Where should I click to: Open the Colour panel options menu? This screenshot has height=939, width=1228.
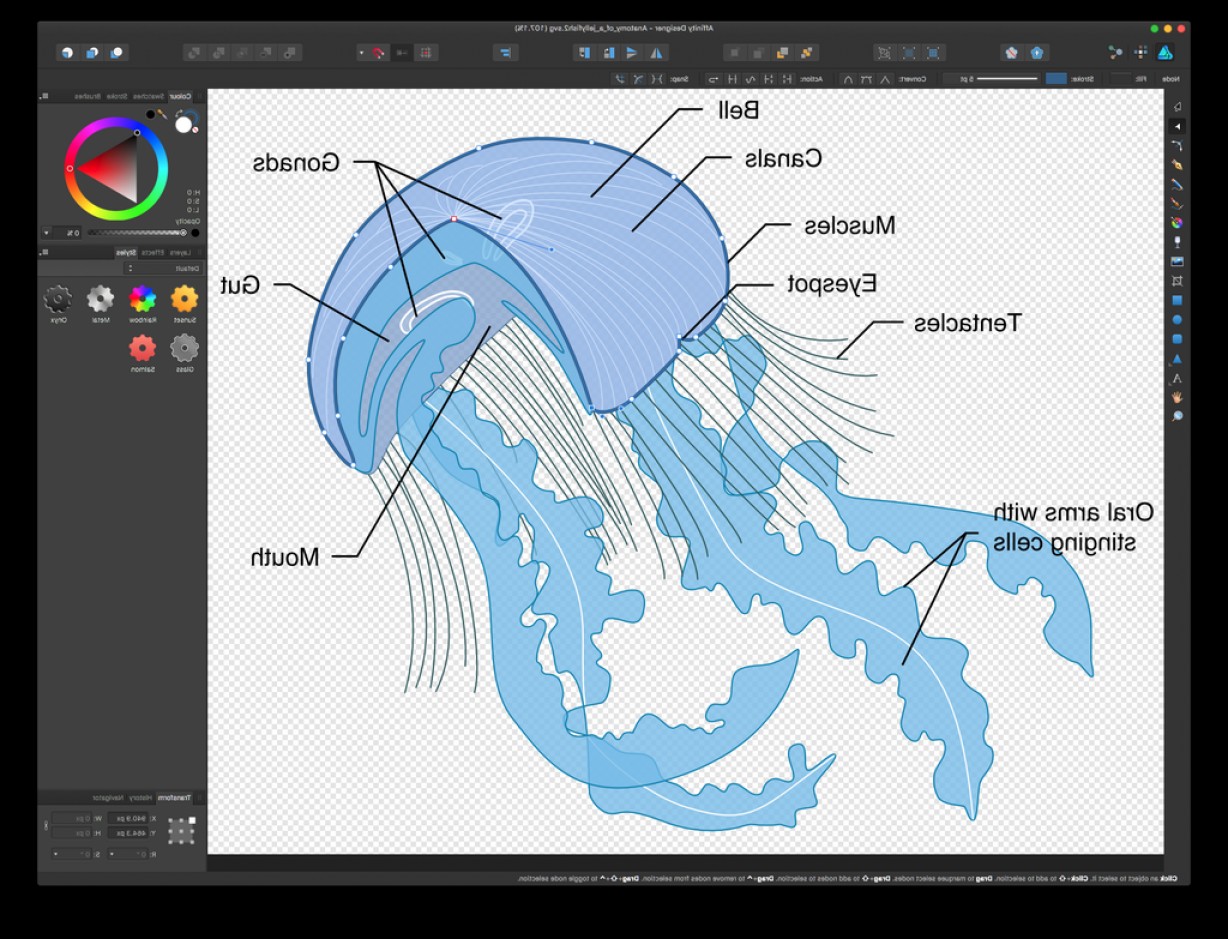tap(45, 95)
